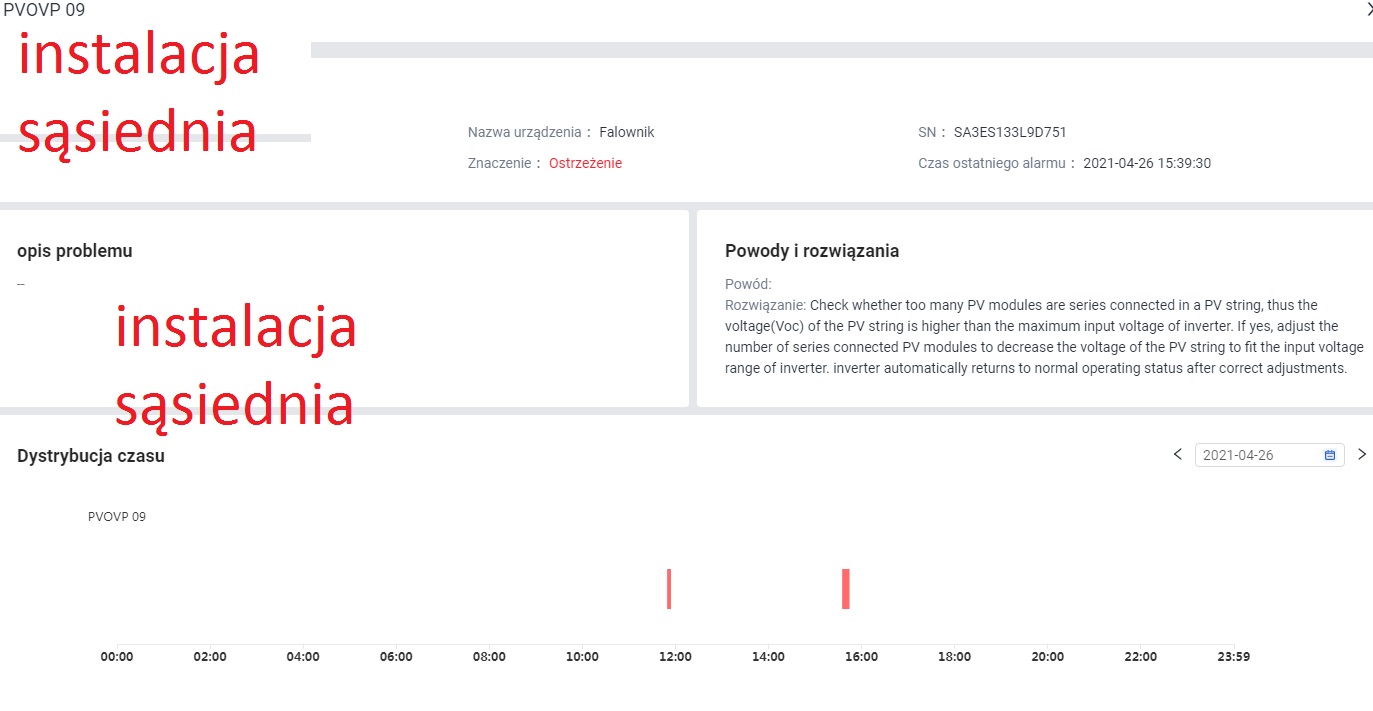Screen dimensions: 1373x711
Task: Click the 00:00 axis label
Action: click(117, 657)
